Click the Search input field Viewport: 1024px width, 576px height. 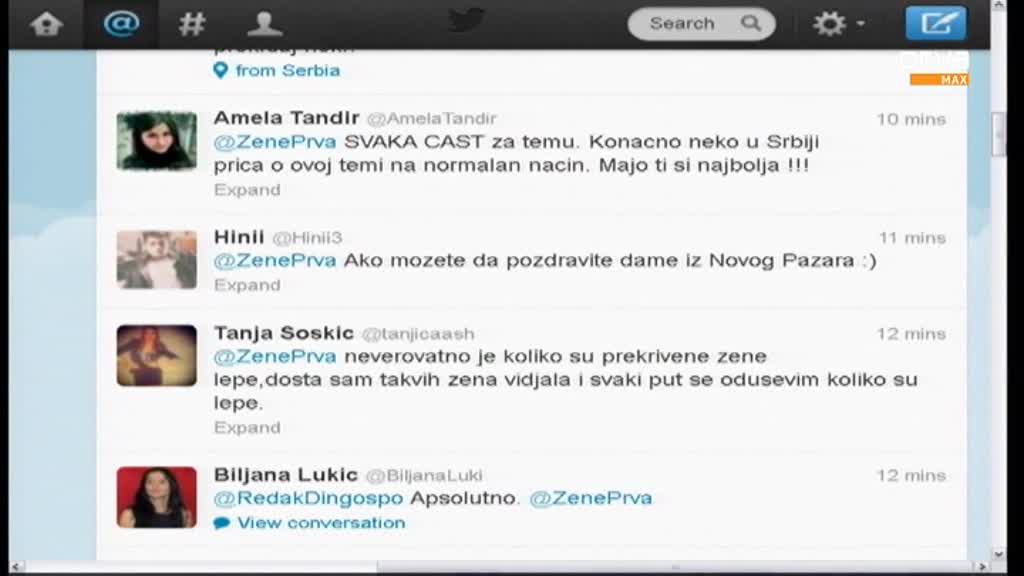tap(701, 24)
